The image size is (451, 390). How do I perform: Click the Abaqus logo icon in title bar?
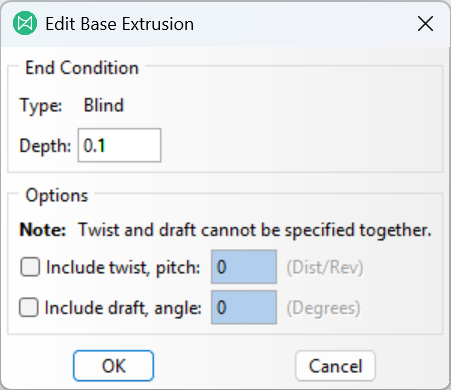tap(25, 23)
